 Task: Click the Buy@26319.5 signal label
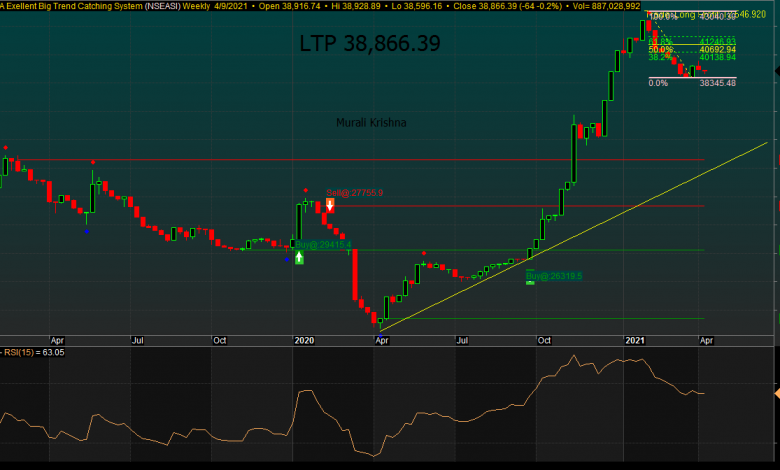click(x=554, y=276)
